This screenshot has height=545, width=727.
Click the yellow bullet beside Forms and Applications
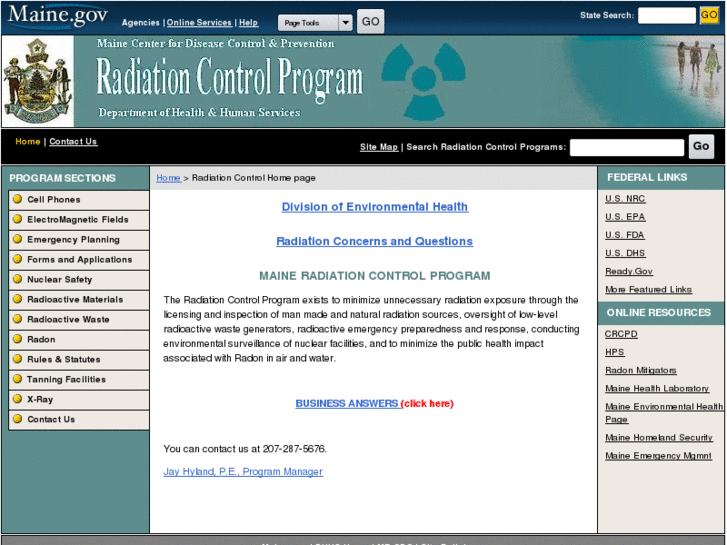point(18,259)
